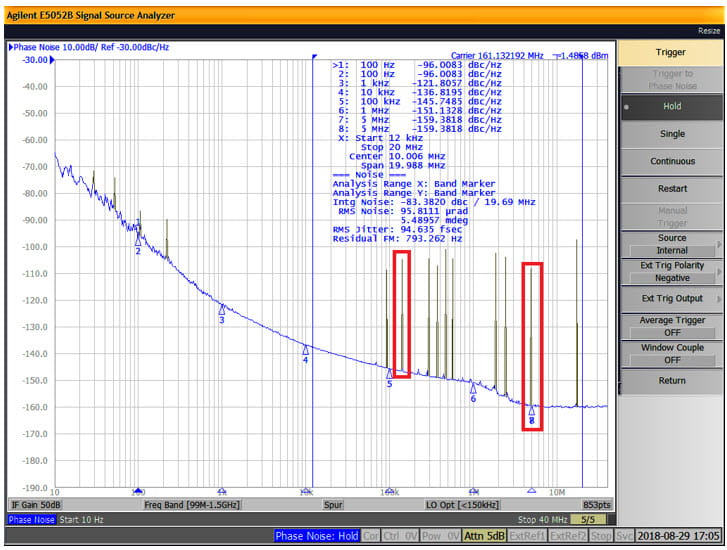Click the marker 8 indicator on frequency axis
Image resolution: width=727 pixels, height=550 pixels.
coord(532,491)
